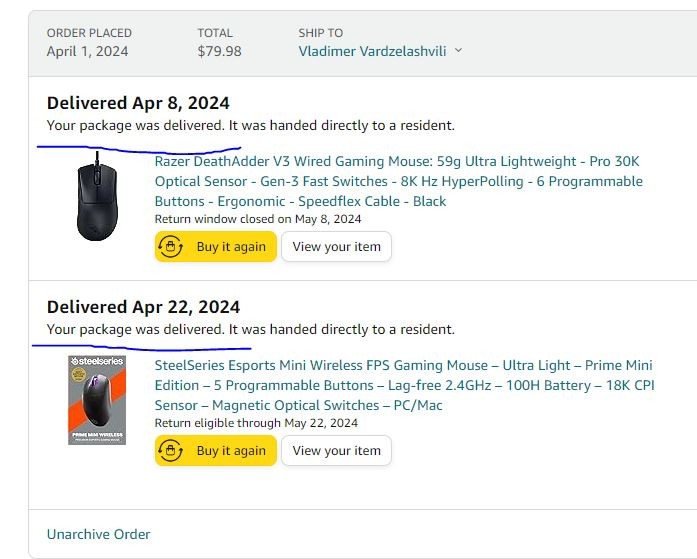Image resolution: width=697 pixels, height=559 pixels.
Task: Expand the Ship To address chevron
Action: point(459,51)
